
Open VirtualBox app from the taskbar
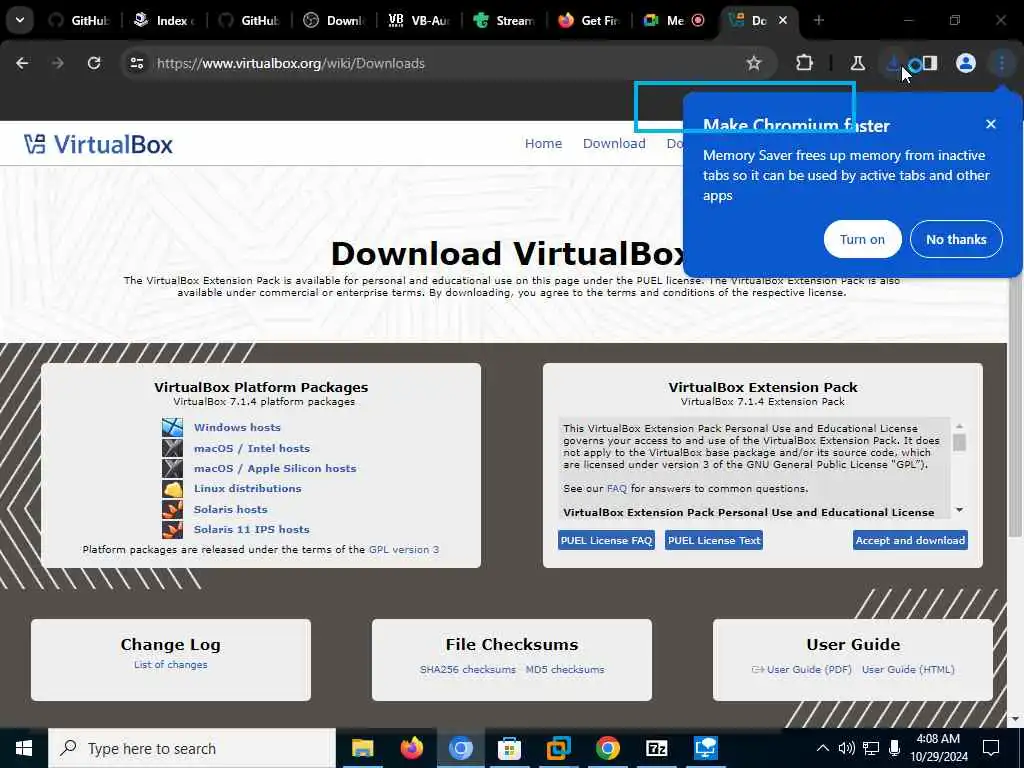[x=558, y=748]
